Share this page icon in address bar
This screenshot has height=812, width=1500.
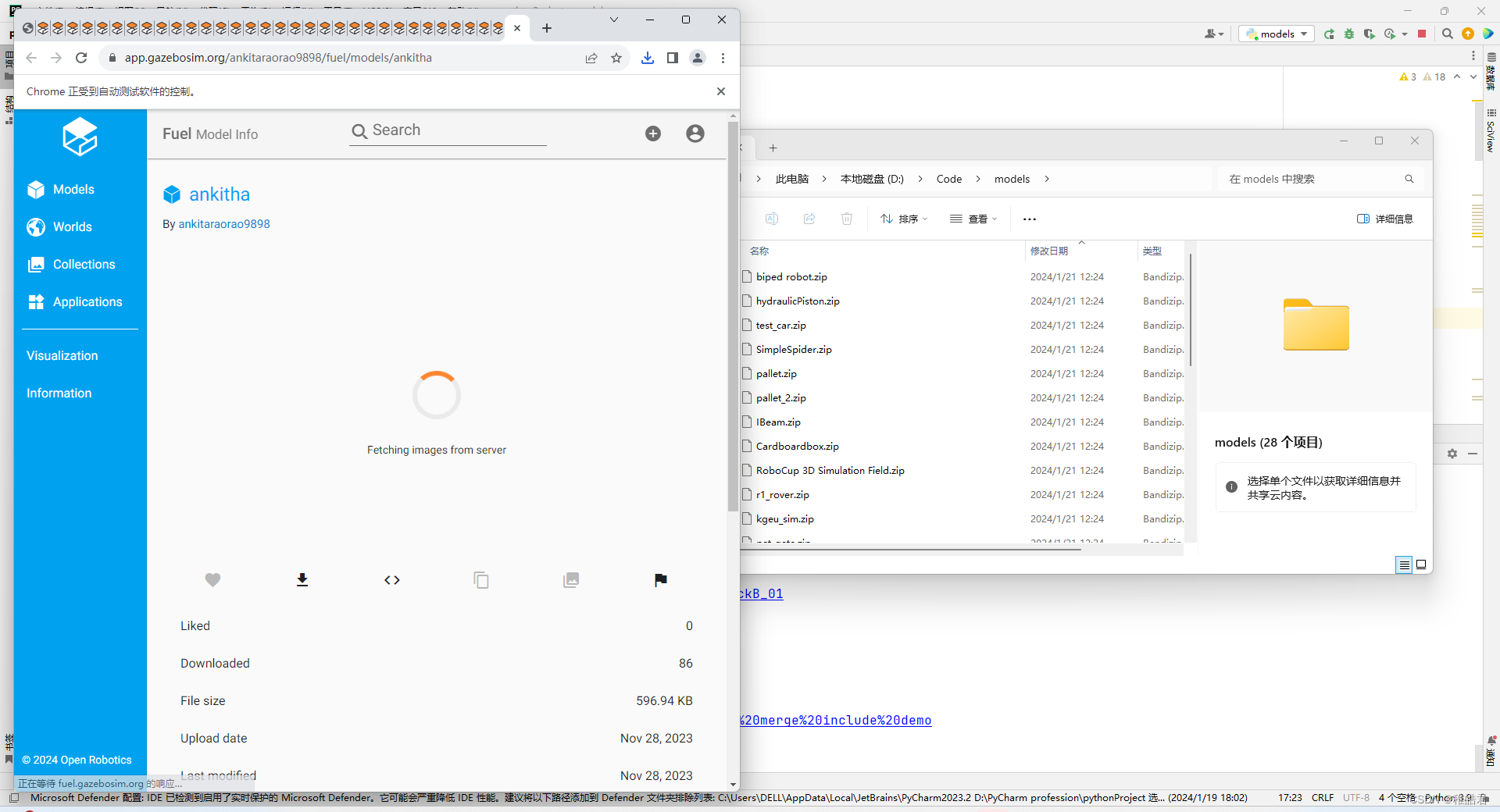(591, 58)
